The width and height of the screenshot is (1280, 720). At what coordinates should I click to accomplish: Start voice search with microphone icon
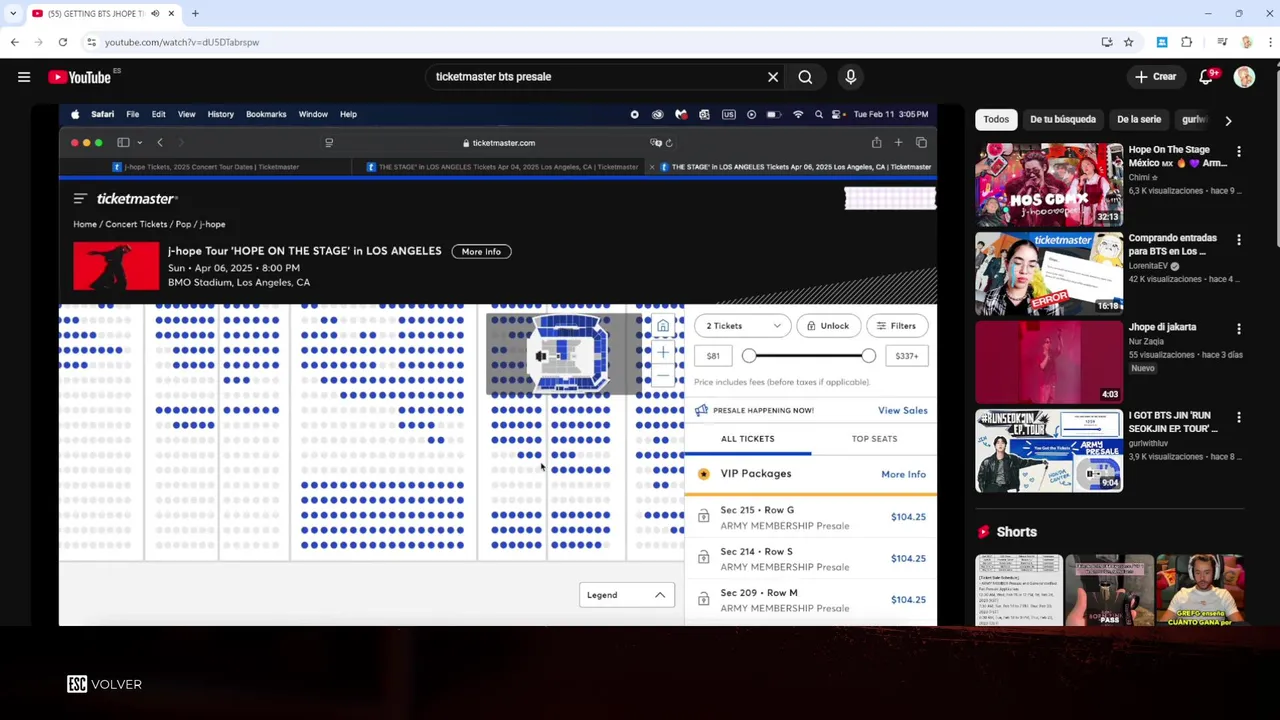point(851,77)
